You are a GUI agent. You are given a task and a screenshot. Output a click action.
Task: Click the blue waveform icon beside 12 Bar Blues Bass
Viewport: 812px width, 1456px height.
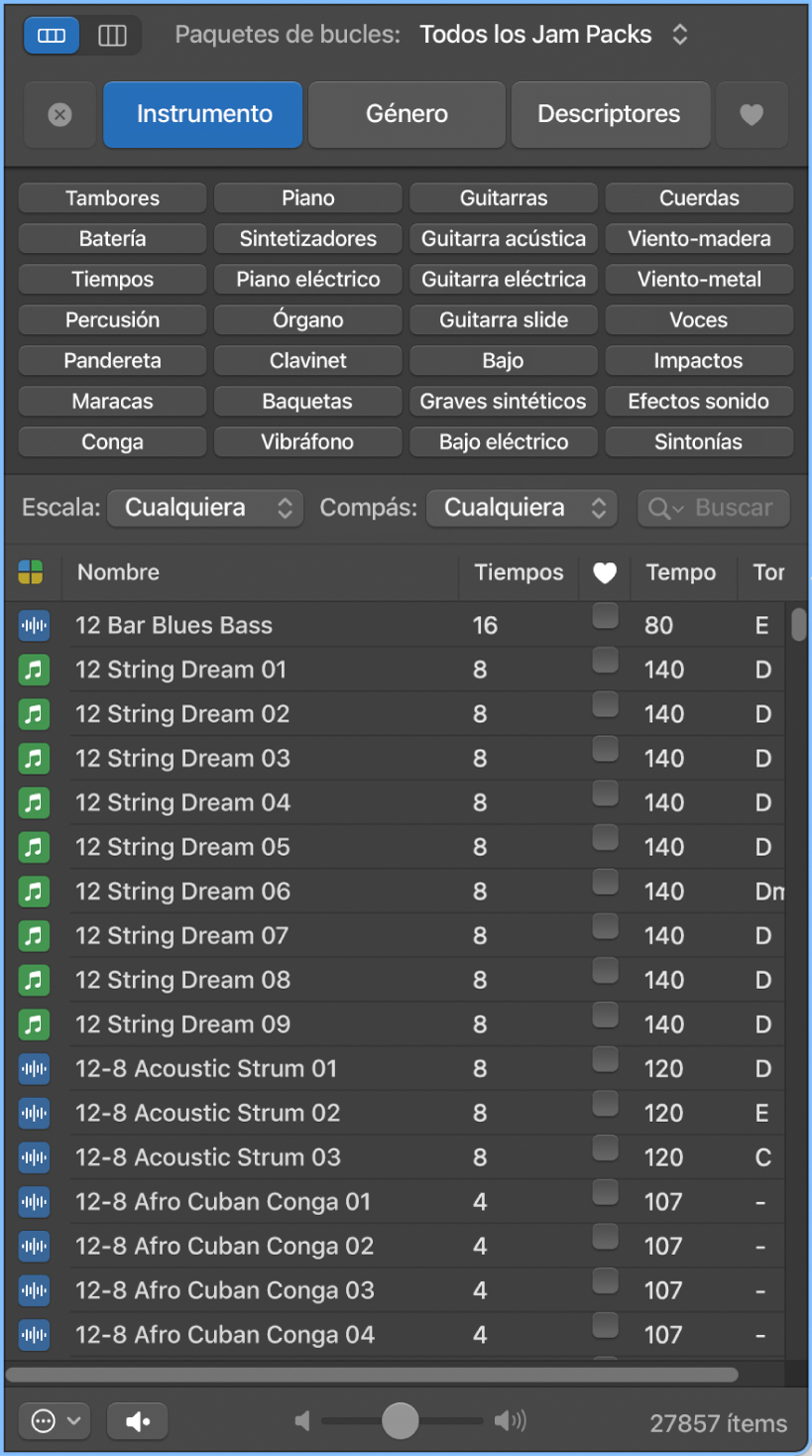(34, 626)
